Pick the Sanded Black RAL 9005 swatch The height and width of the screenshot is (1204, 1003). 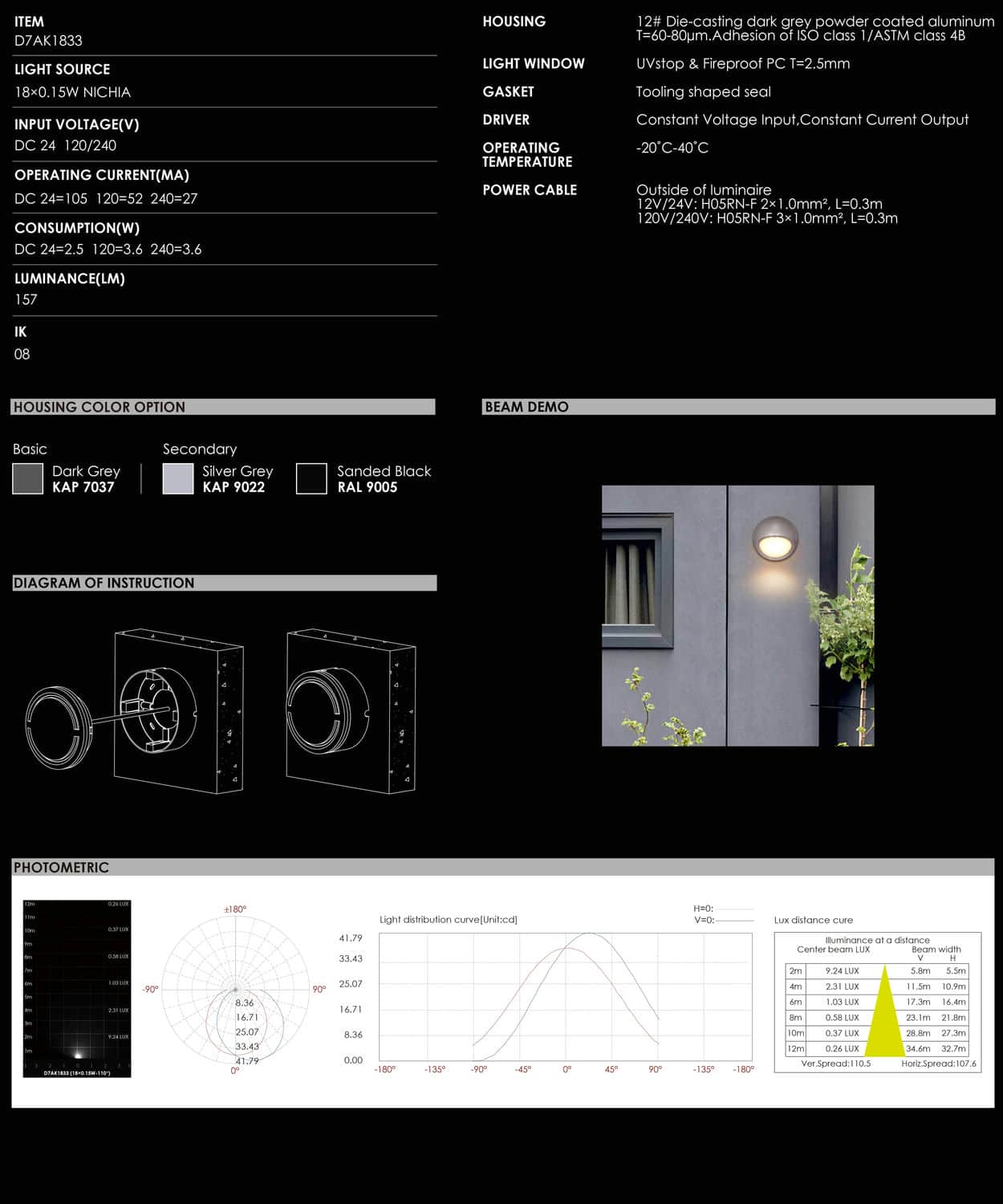pos(311,478)
